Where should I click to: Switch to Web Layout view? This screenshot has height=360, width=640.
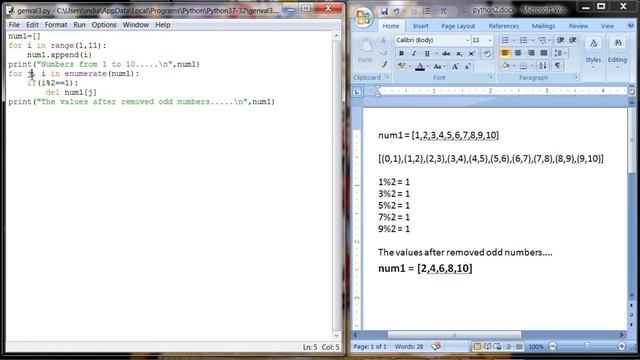498,347
